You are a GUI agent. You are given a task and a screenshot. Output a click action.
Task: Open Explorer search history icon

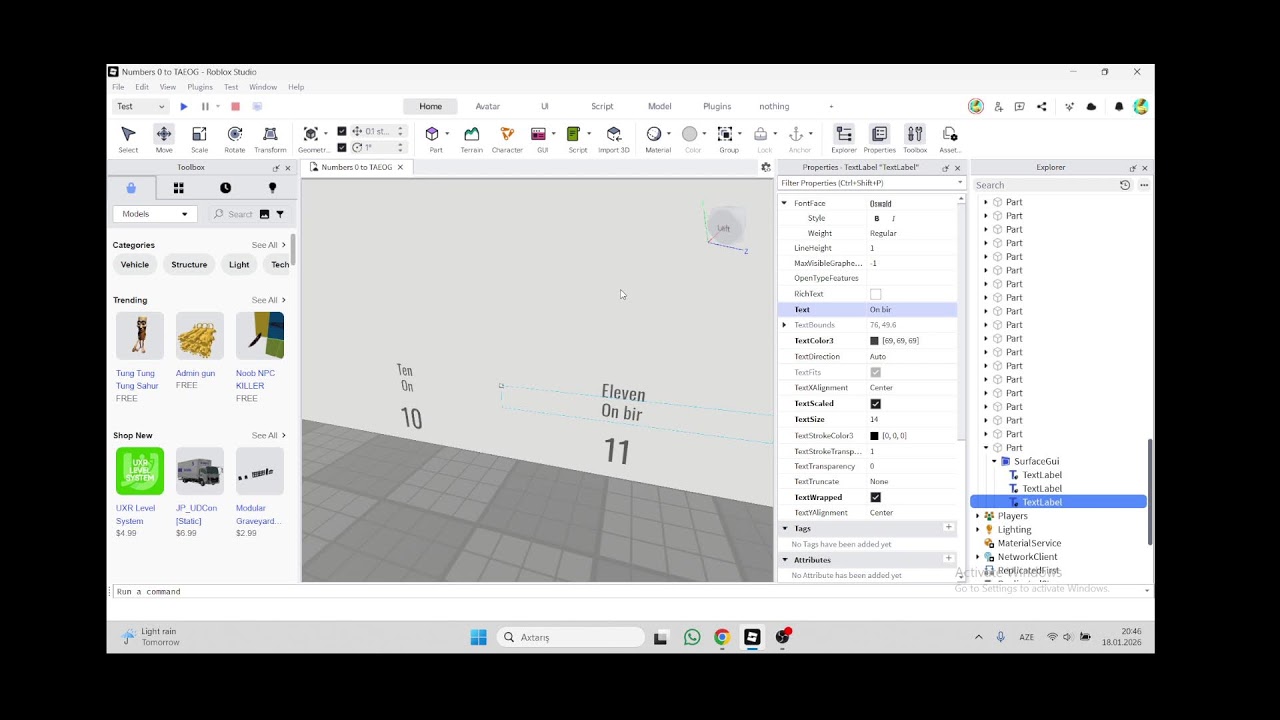pos(1125,185)
